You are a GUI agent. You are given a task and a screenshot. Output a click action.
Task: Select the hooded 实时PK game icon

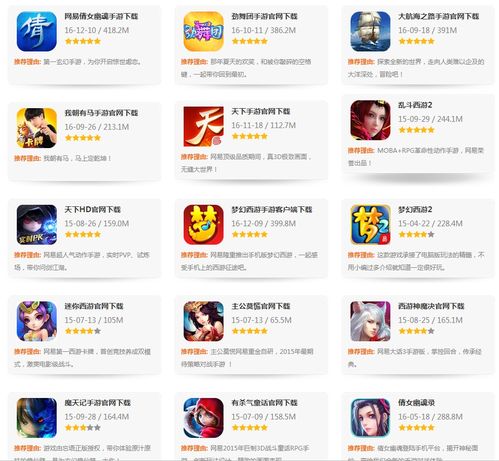pos(37,225)
